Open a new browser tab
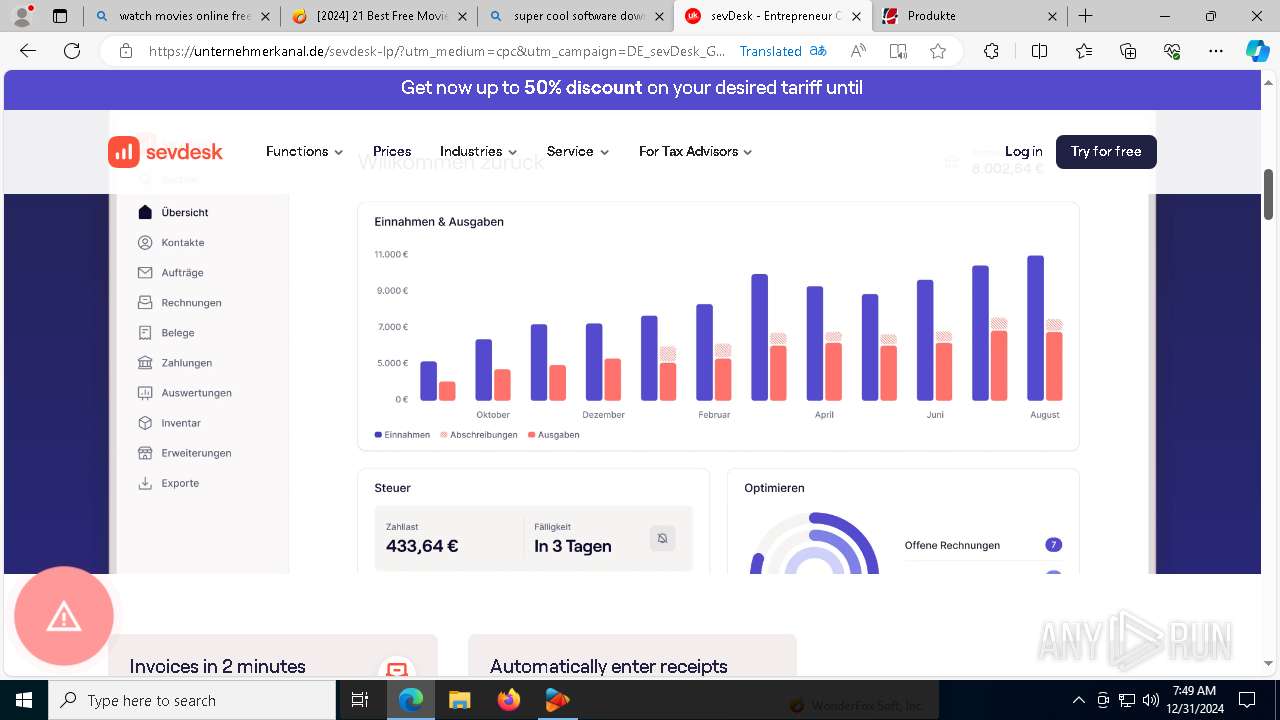Screen dimensions: 1280x720 (x=1086, y=16)
